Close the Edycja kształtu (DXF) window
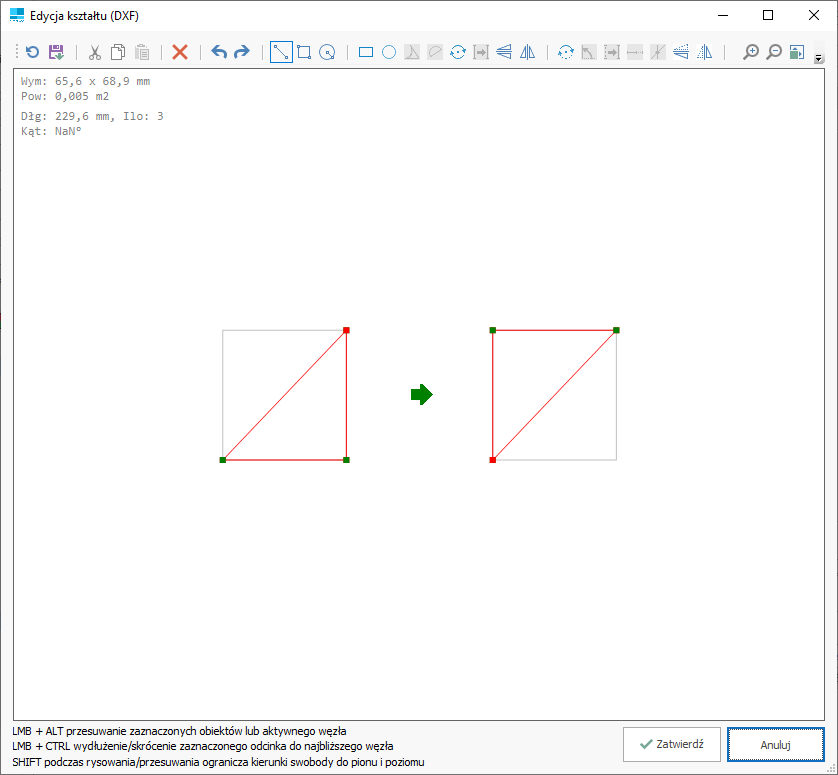The width and height of the screenshot is (838, 775). pyautogui.click(x=814, y=15)
